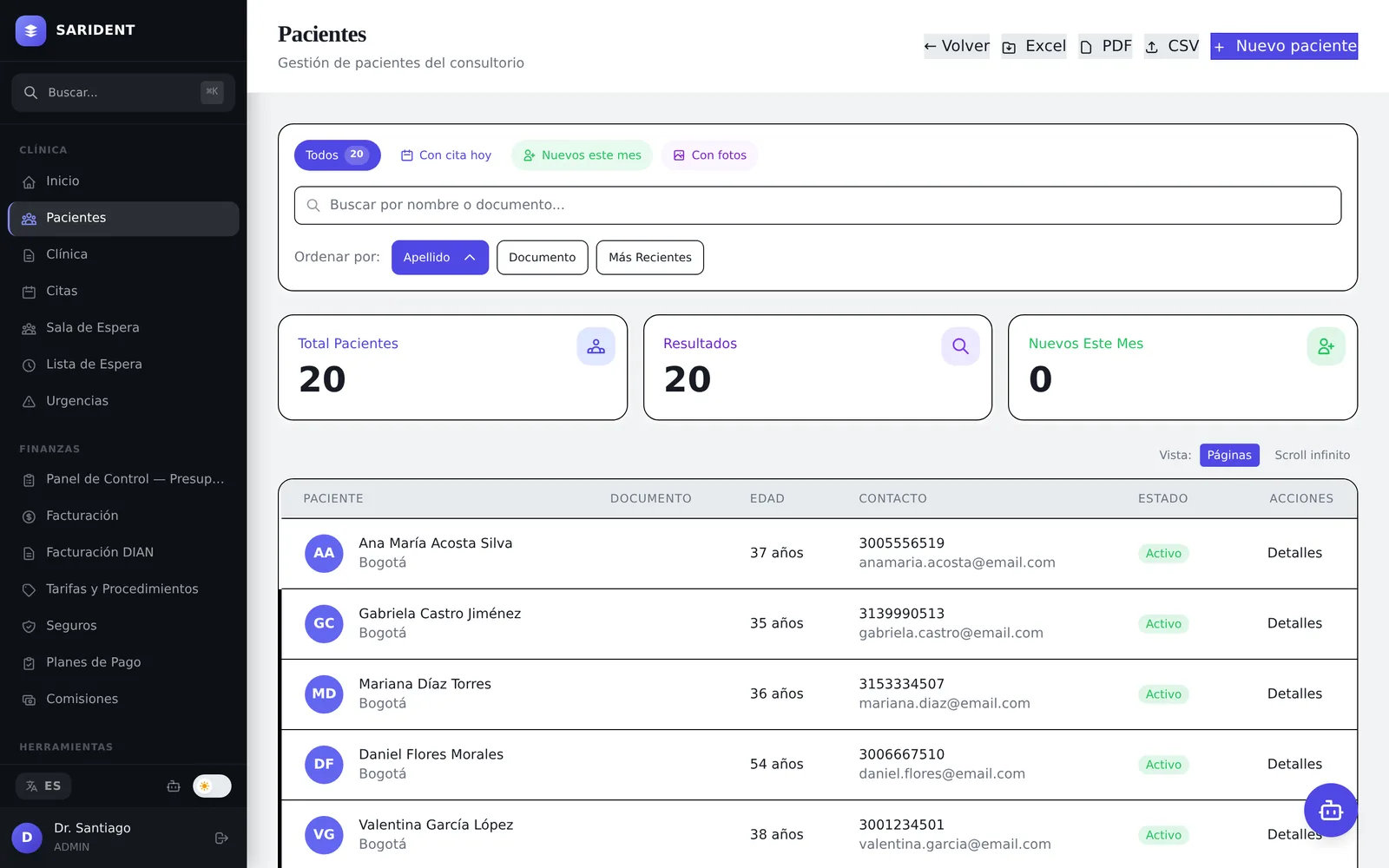Viewport: 1389px width, 868px height.
Task: Export patient list as PDF
Action: pos(1105,46)
